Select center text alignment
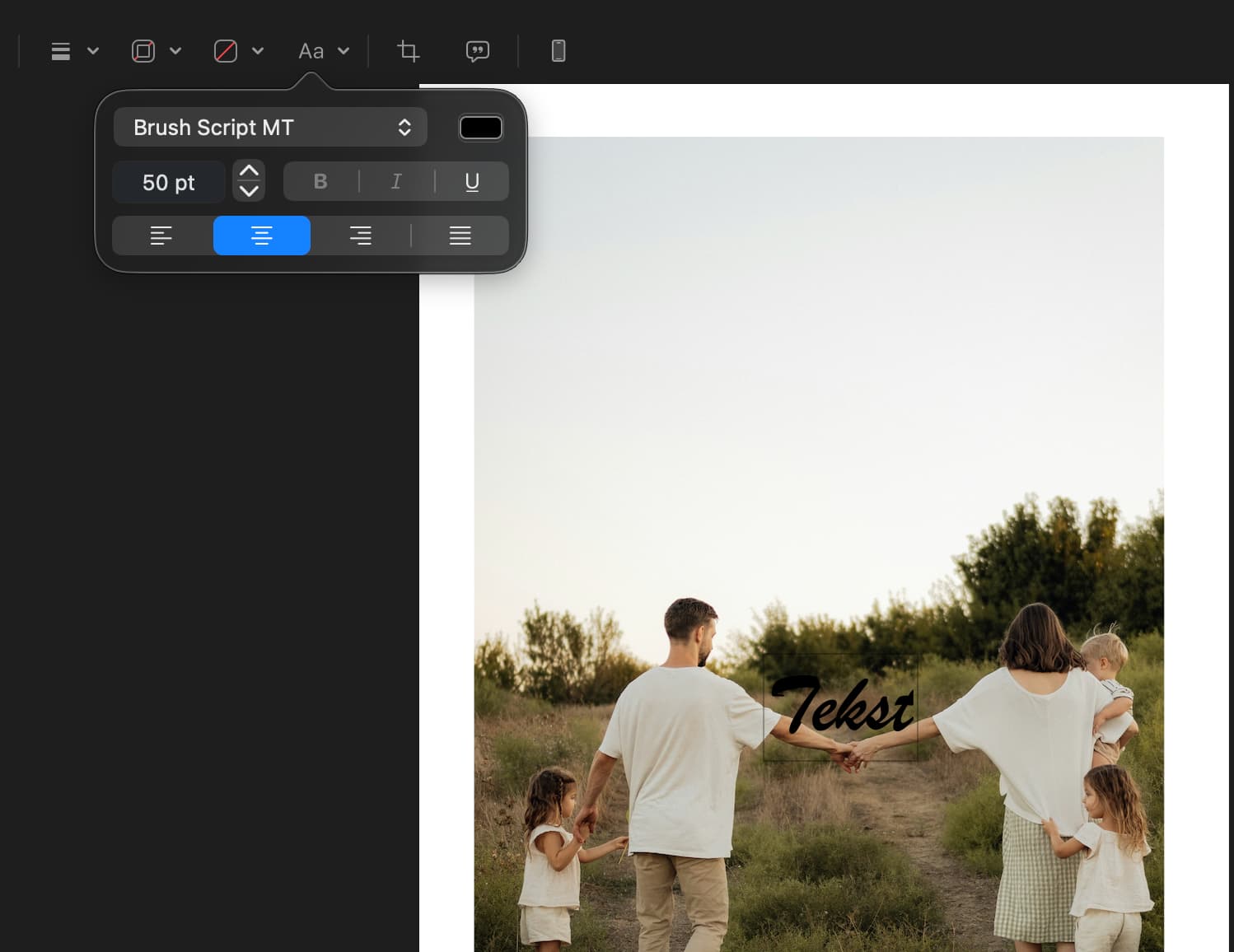 pyautogui.click(x=262, y=236)
